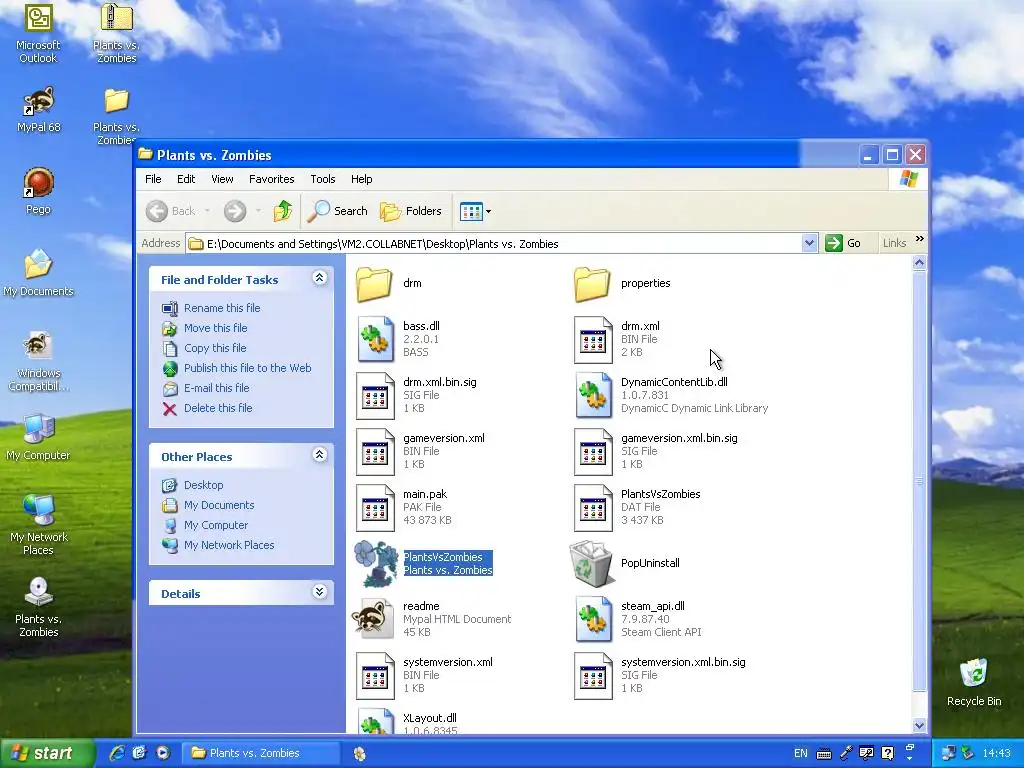The image size is (1024, 768).
Task: Click the Forward arrow button
Action: 235,210
